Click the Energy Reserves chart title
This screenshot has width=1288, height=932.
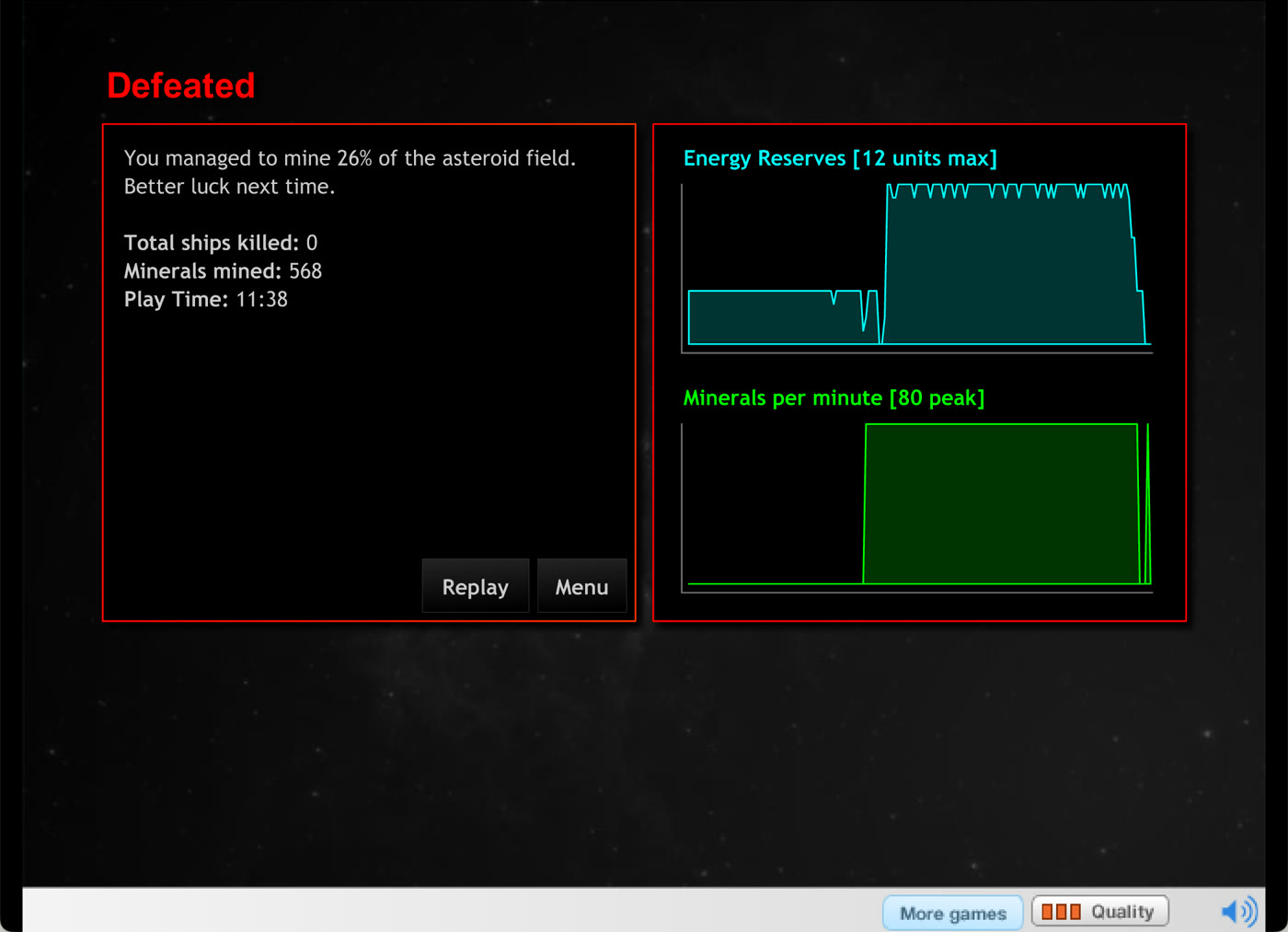840,158
